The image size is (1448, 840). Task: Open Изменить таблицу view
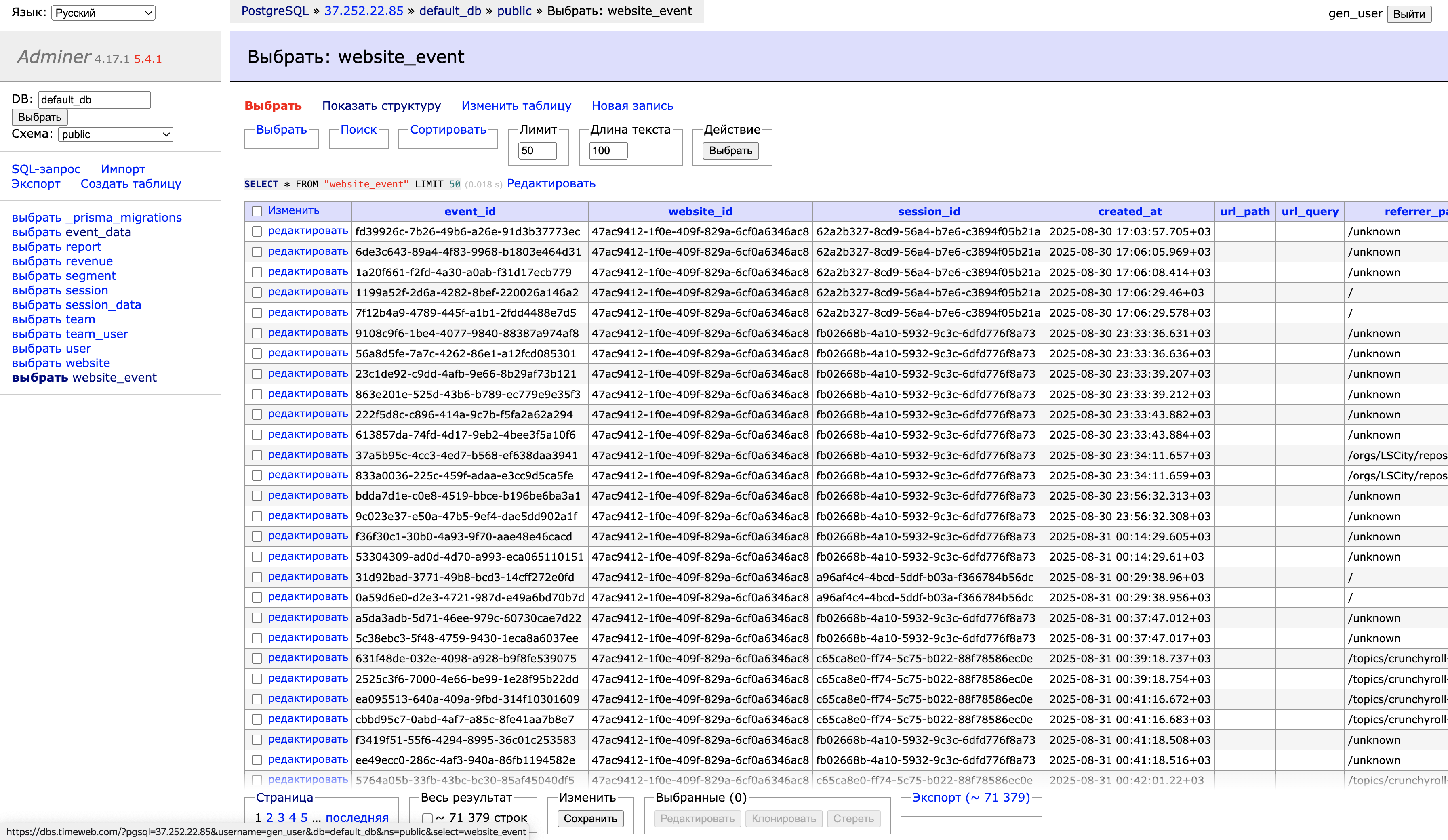pyautogui.click(x=516, y=106)
